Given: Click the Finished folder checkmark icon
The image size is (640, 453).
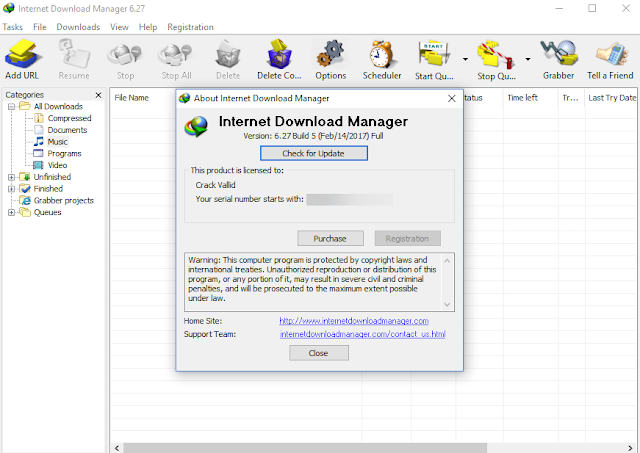Looking at the screenshot, I should (25, 189).
